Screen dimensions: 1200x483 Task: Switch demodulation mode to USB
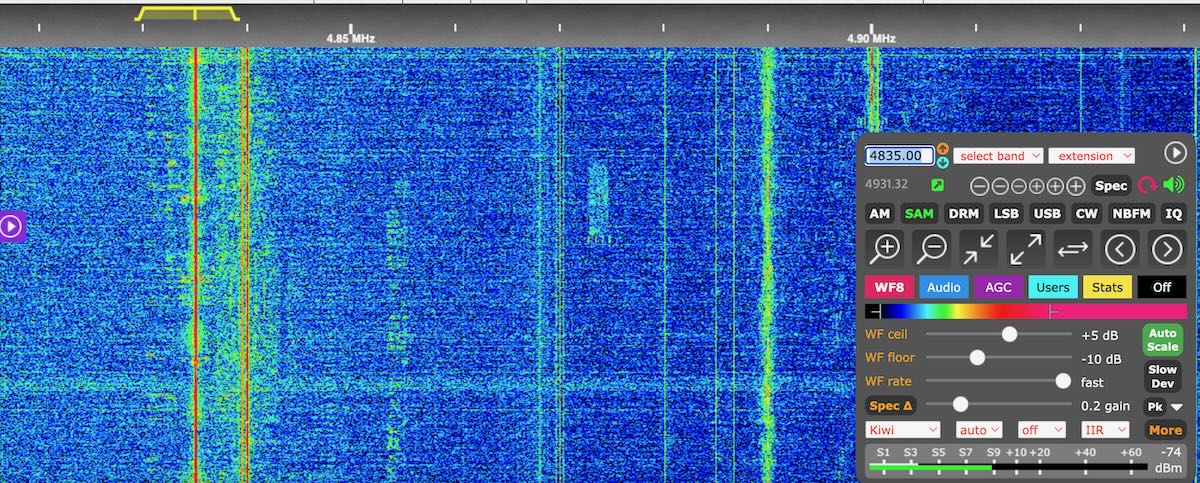[x=1047, y=214]
